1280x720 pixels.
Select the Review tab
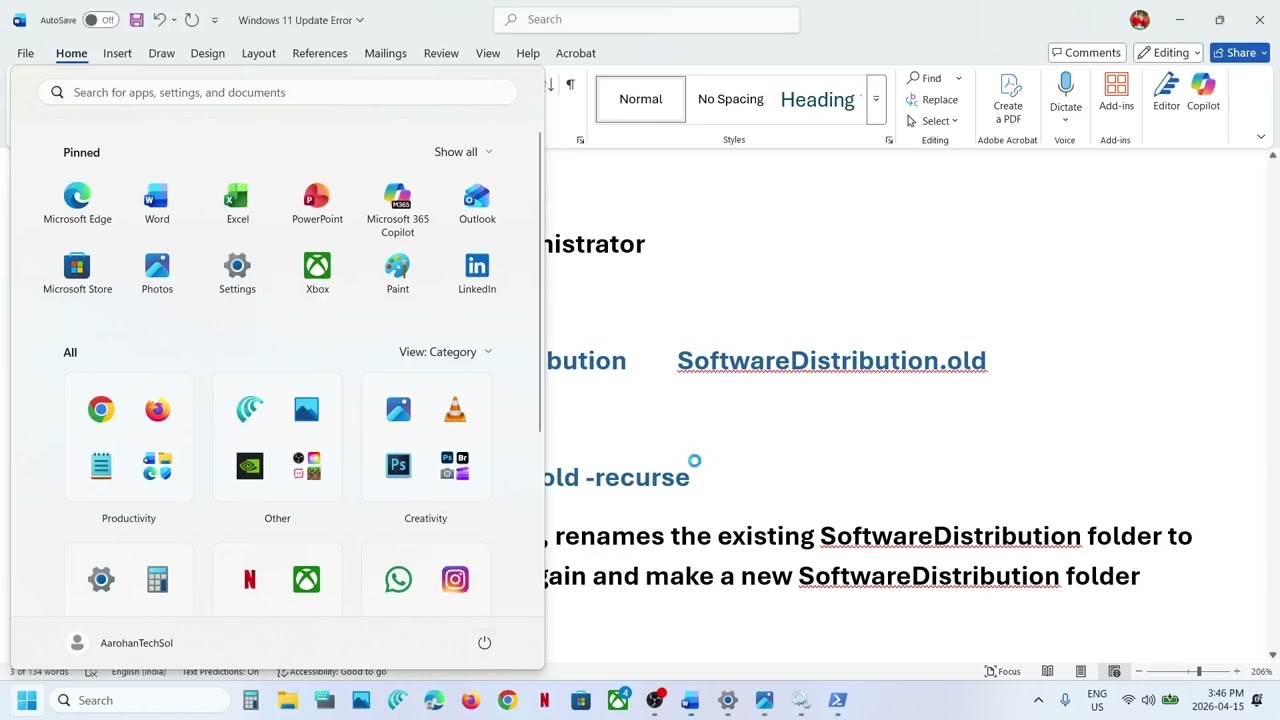441,53
